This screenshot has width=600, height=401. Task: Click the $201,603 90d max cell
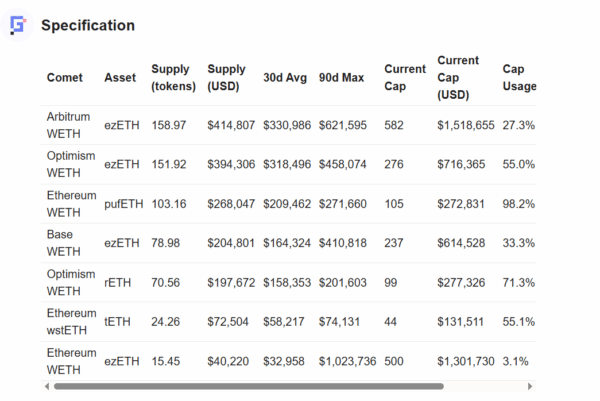point(343,283)
